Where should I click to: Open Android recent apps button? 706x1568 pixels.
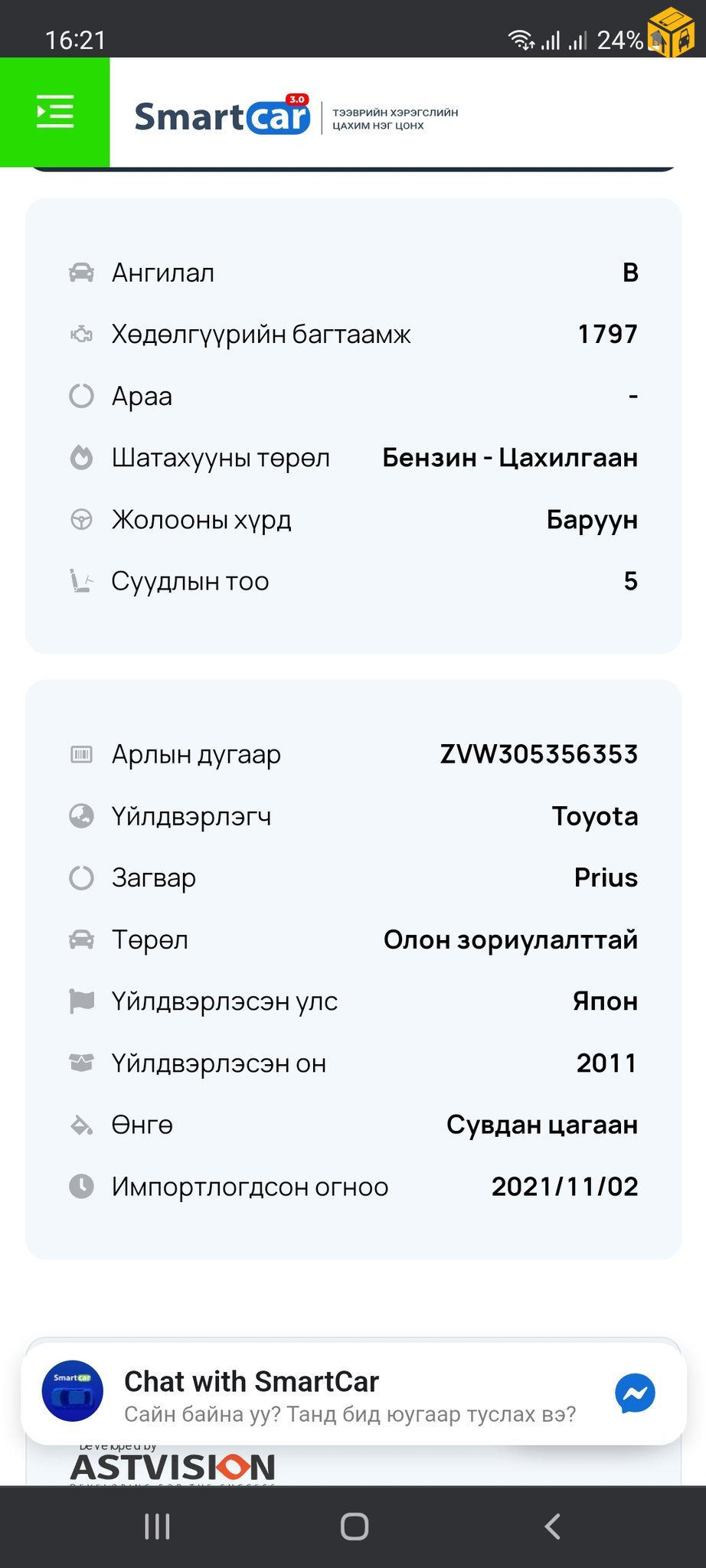click(157, 1527)
